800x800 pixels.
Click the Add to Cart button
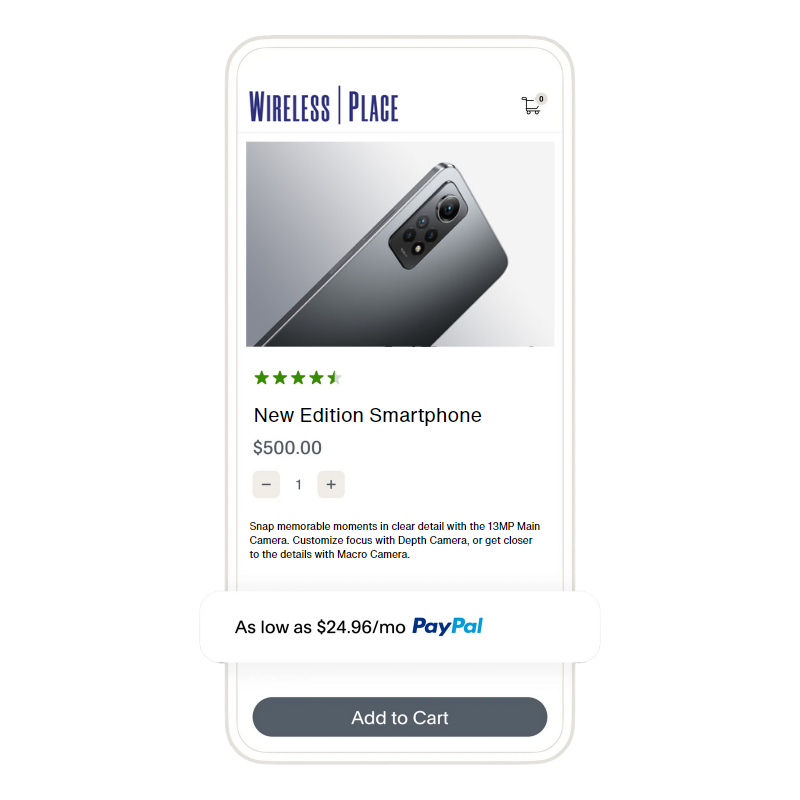[400, 717]
